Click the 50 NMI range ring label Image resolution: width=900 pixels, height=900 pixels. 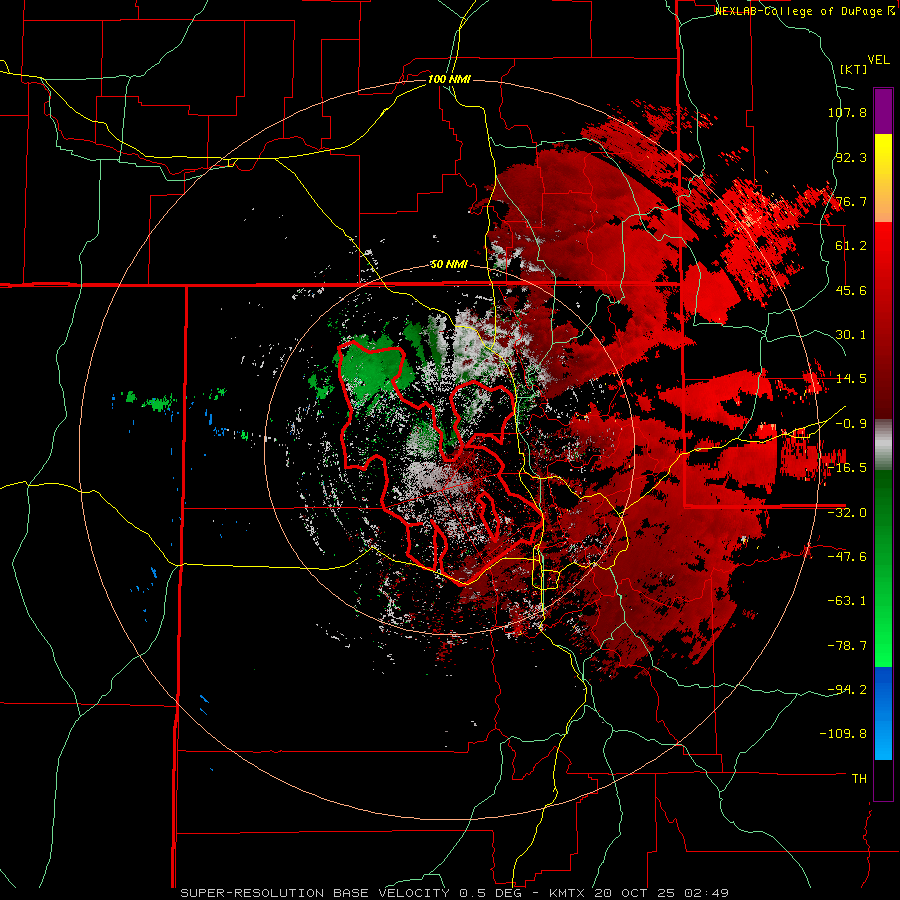pos(449,265)
